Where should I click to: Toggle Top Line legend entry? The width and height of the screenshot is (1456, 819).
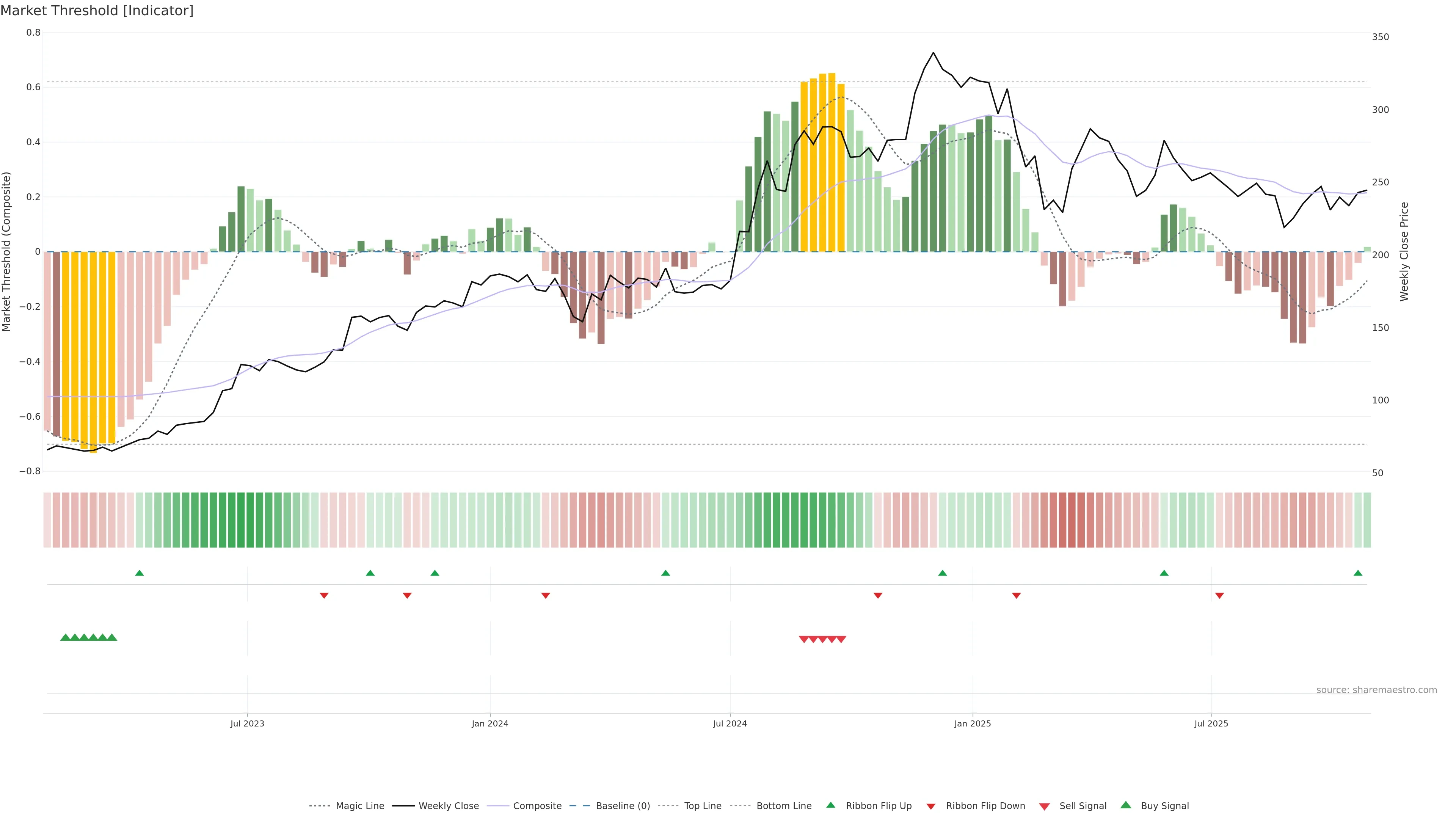(703, 806)
